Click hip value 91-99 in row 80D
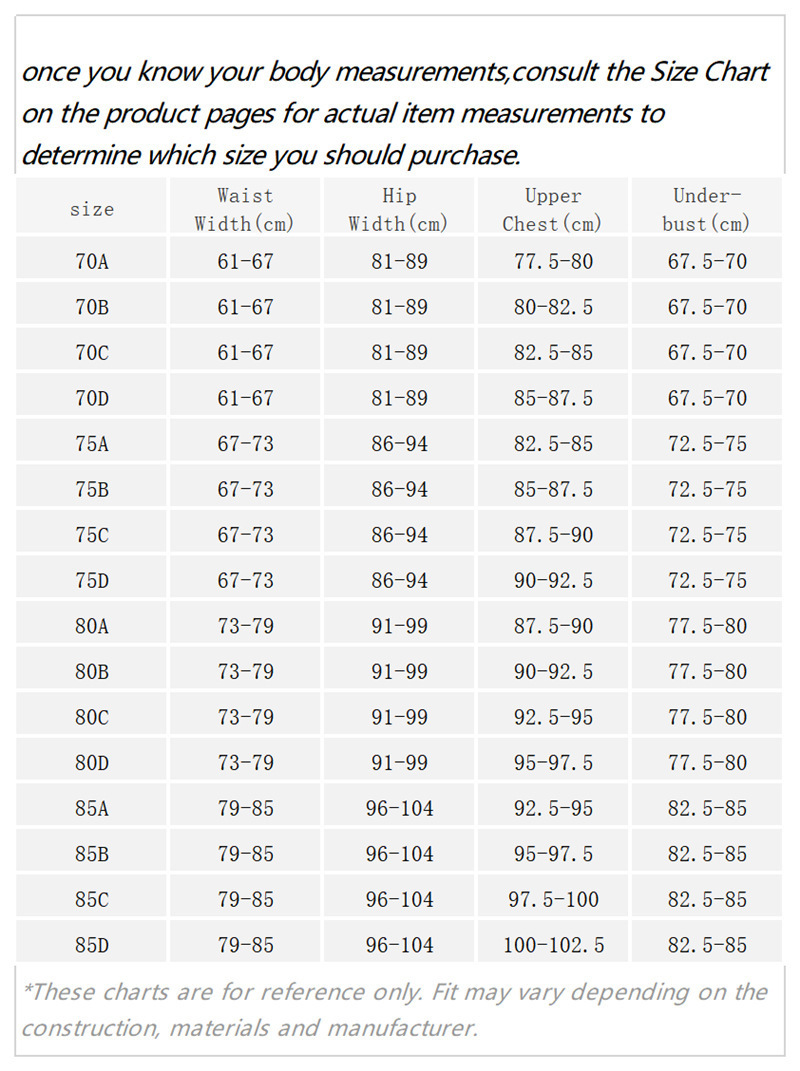 [x=398, y=763]
